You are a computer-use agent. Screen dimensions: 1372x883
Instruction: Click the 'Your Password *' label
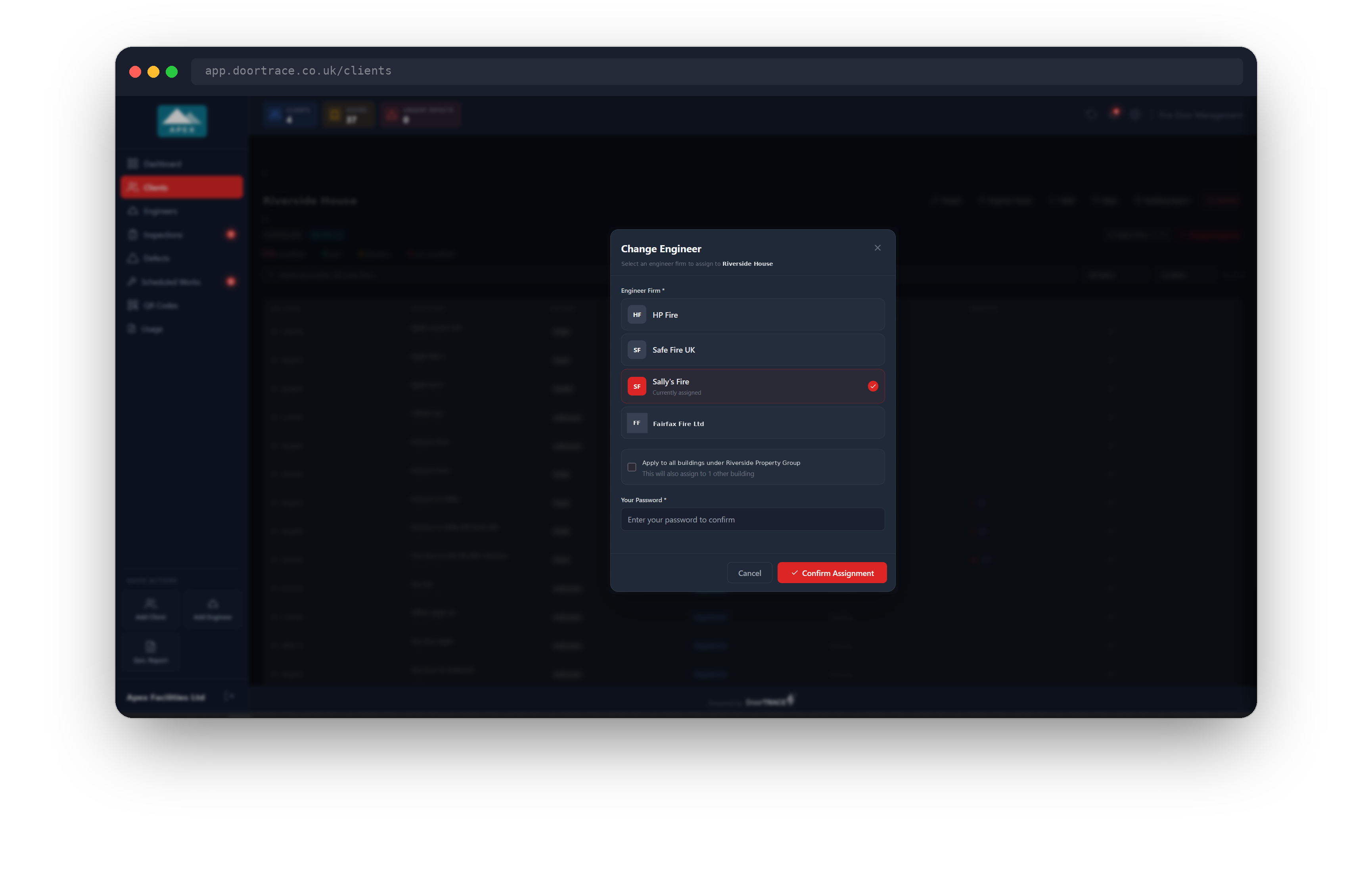pos(643,500)
